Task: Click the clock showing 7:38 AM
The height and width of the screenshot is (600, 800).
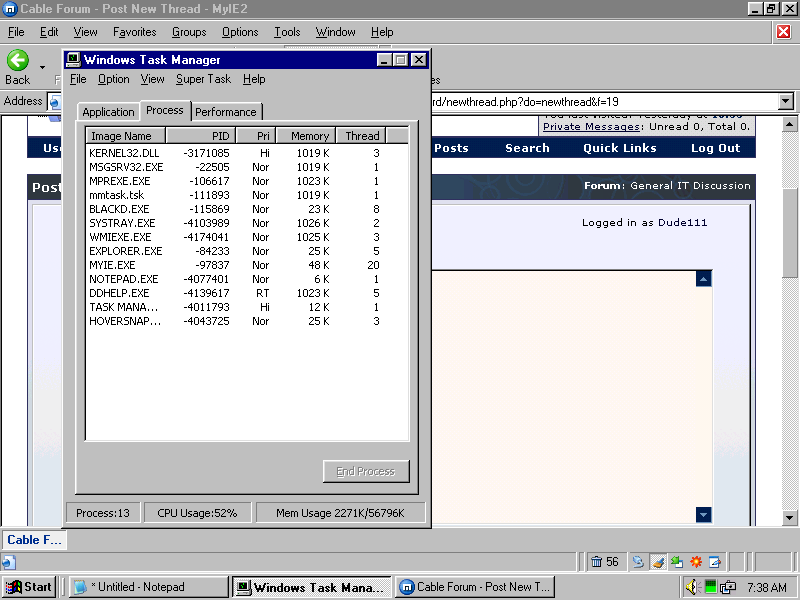Action: [x=767, y=587]
